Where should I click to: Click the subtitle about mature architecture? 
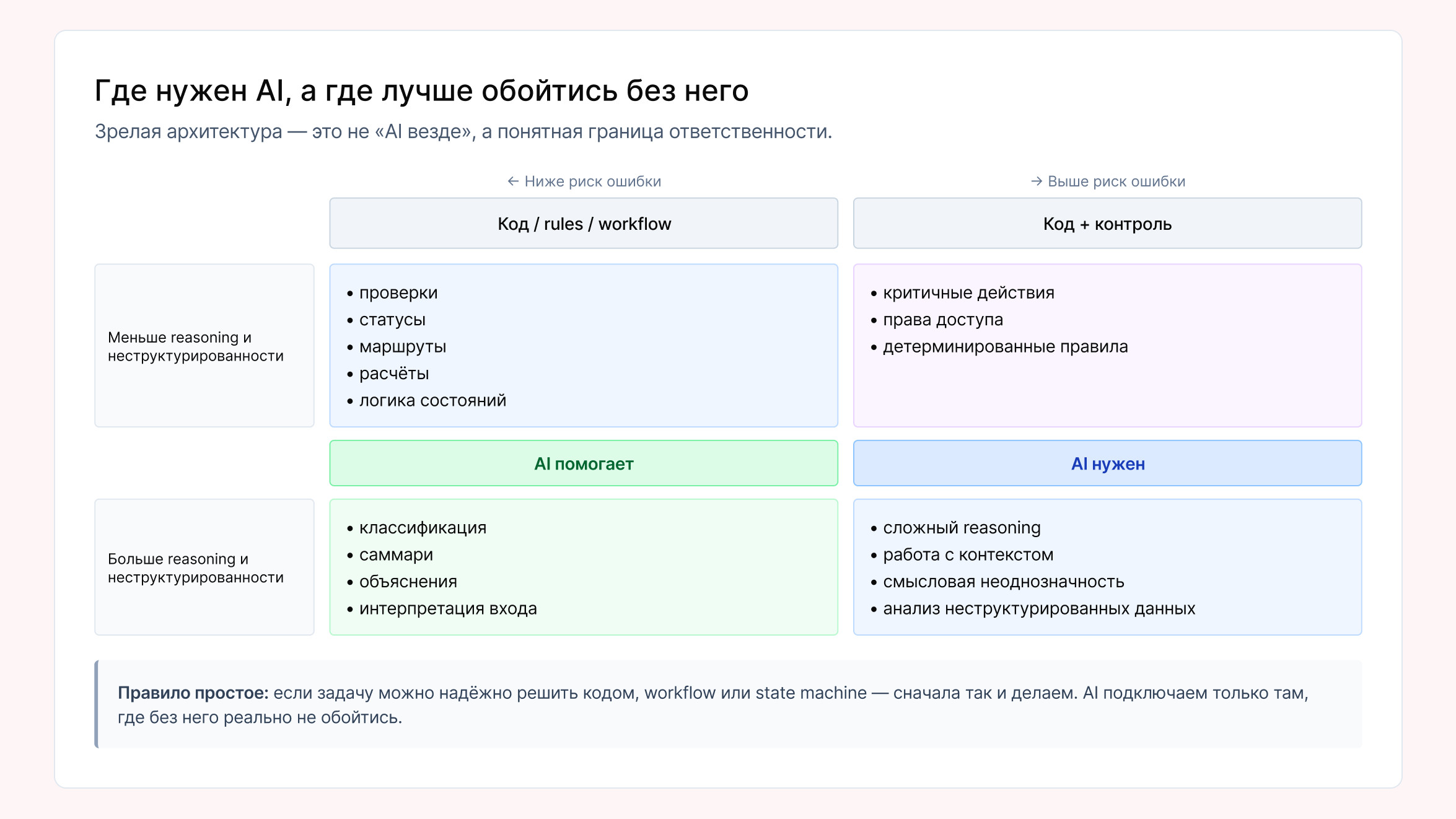pyautogui.click(x=463, y=131)
